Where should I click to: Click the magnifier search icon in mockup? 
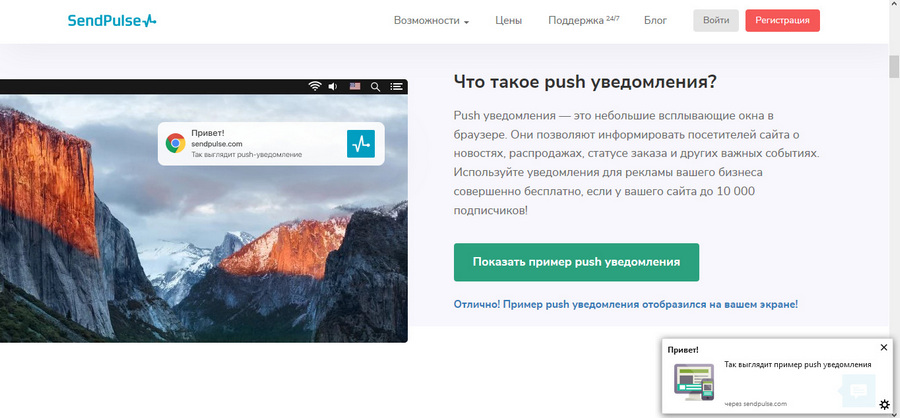(375, 87)
